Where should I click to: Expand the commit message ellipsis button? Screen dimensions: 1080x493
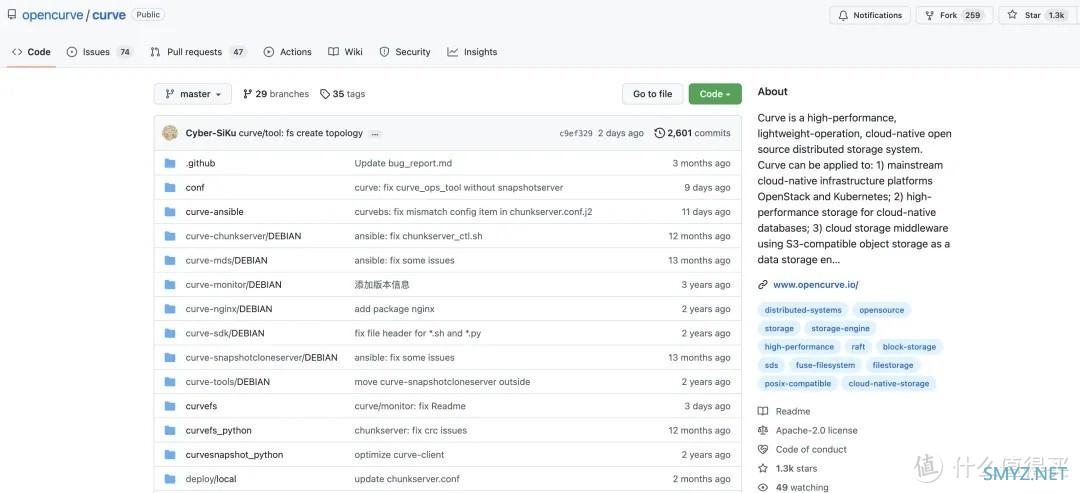[x=375, y=134]
